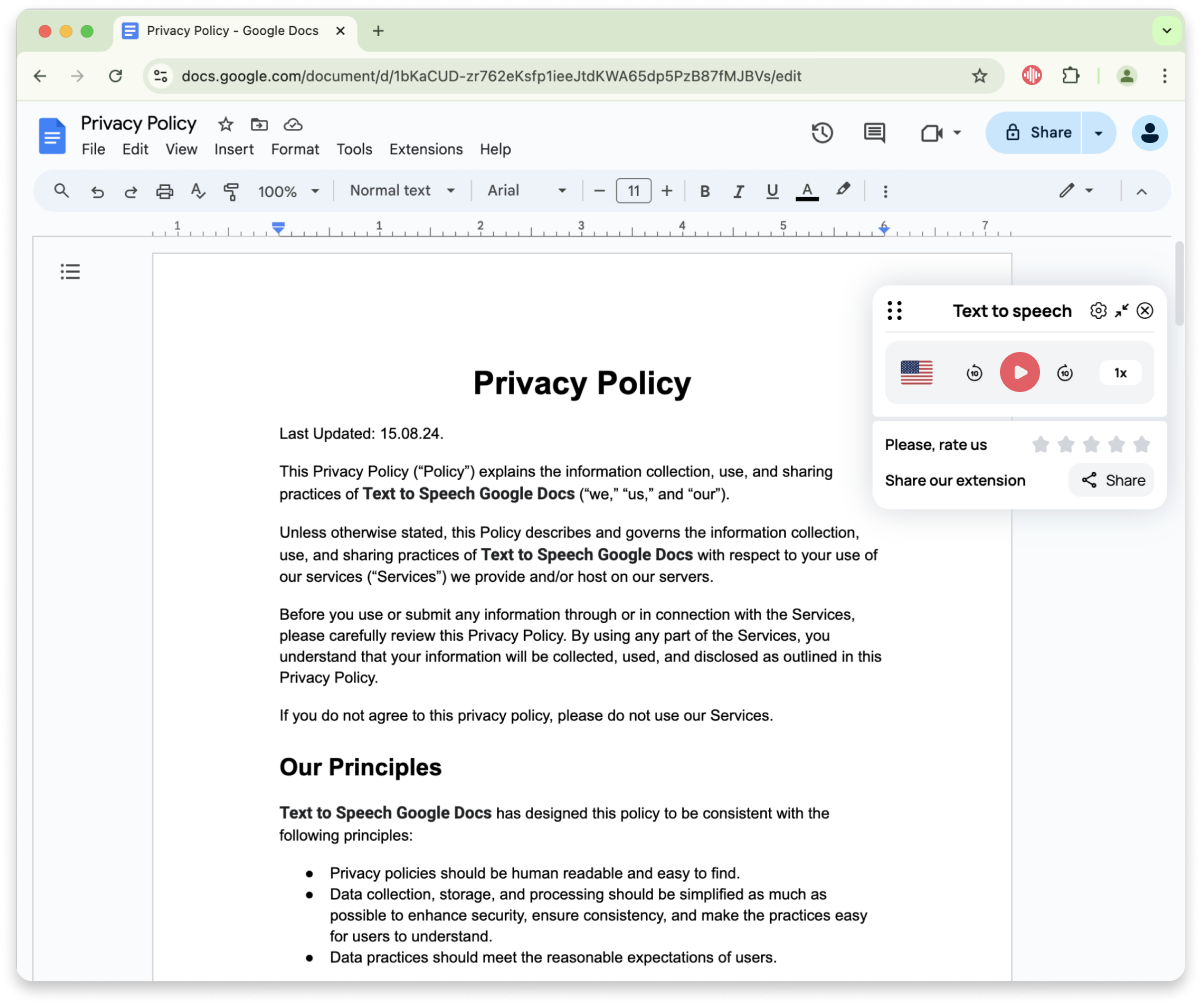Minimize the Text to speech panel
This screenshot has width=1201, height=1005.
point(1122,311)
